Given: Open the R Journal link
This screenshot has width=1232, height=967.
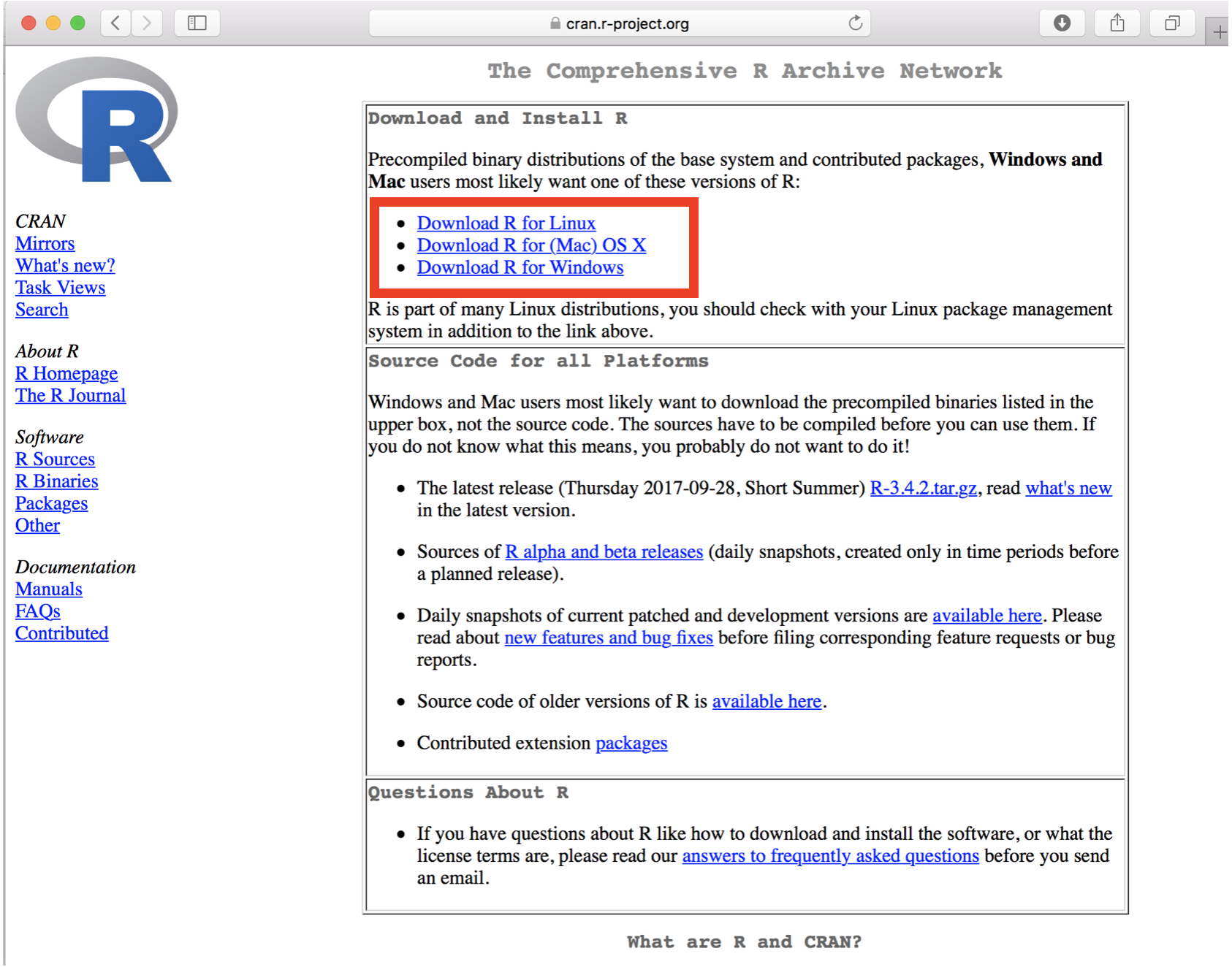Looking at the screenshot, I should (70, 396).
